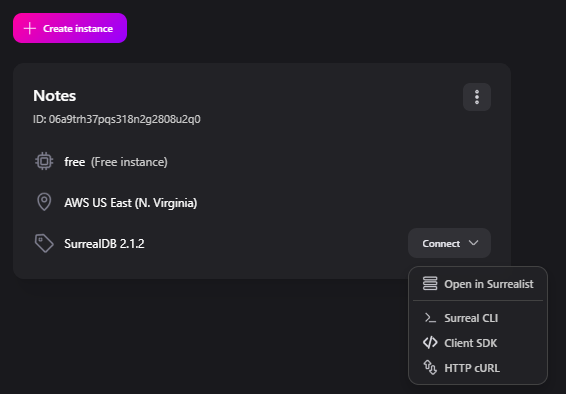Choose Surreal CLI from the menu
566x394 pixels.
click(x=478, y=318)
